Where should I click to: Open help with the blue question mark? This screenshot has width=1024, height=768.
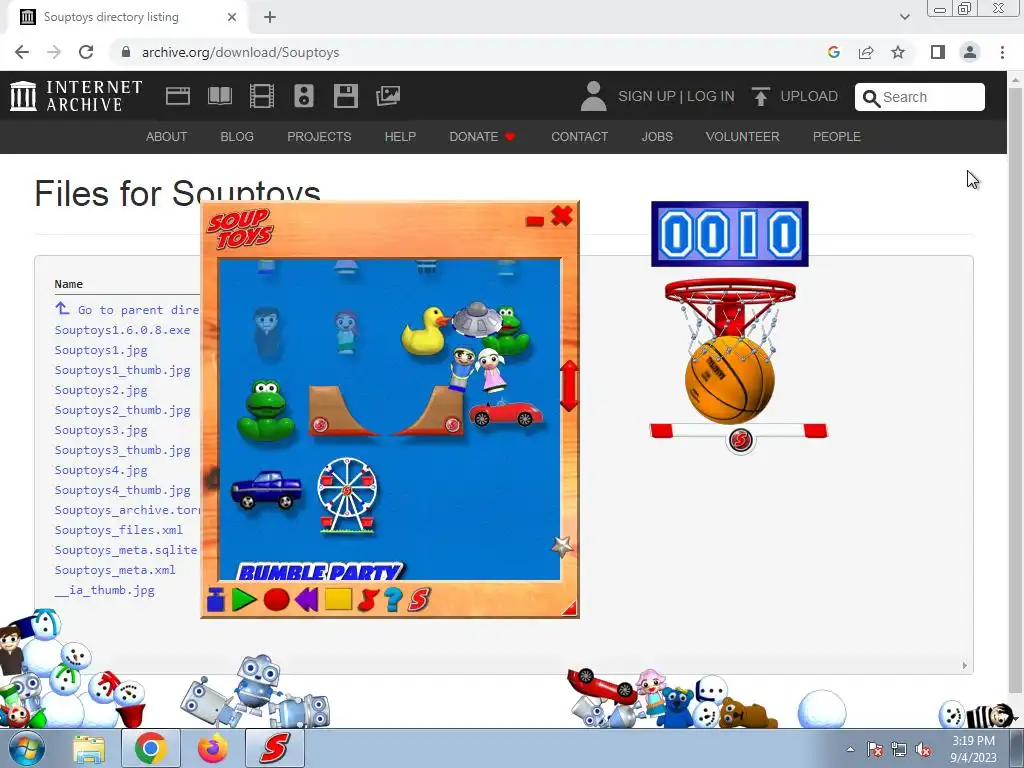click(x=392, y=600)
